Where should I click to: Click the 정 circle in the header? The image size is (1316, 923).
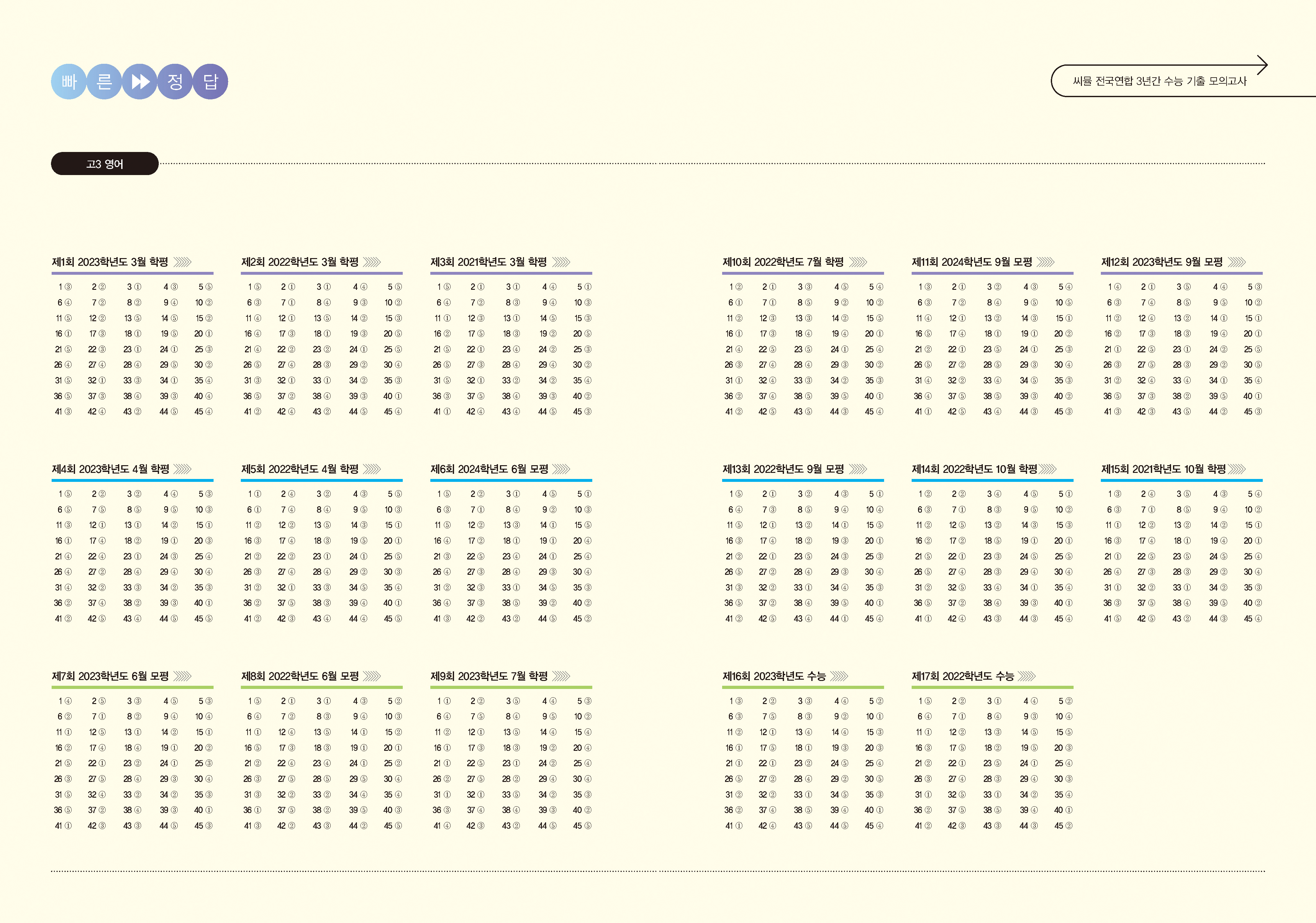pyautogui.click(x=175, y=81)
